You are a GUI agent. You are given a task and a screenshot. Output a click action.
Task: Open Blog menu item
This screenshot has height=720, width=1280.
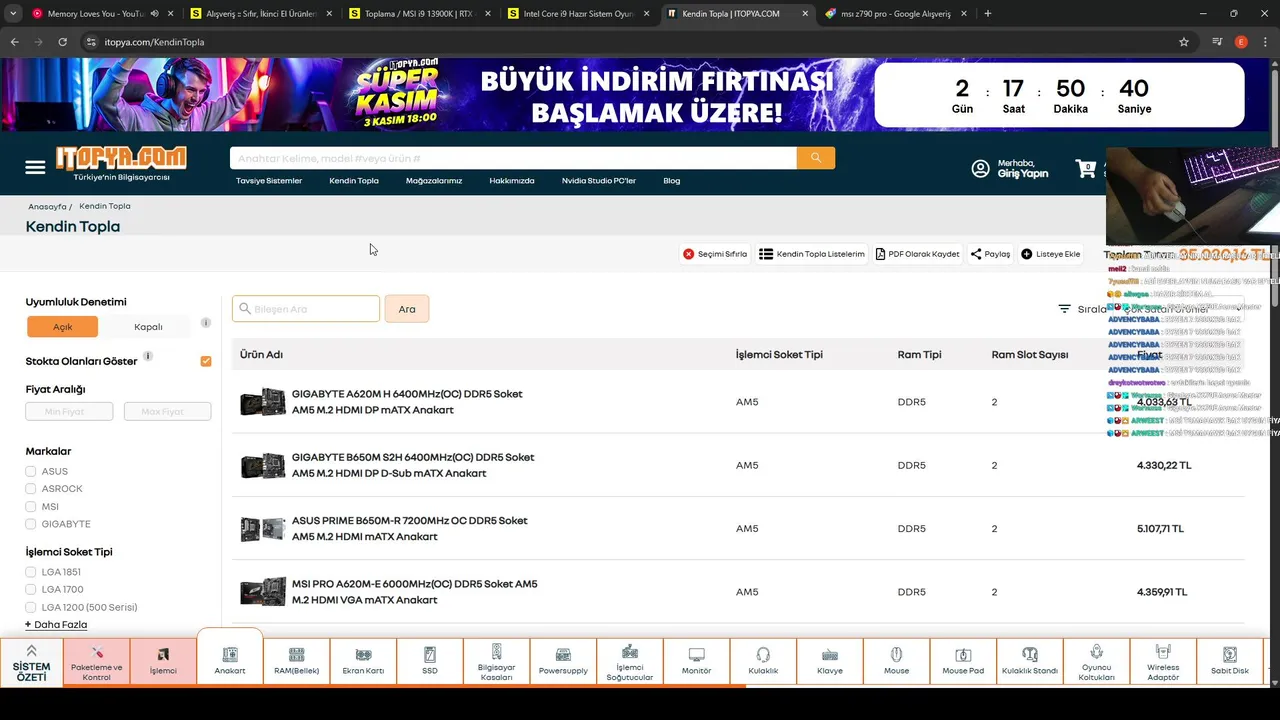(x=672, y=181)
